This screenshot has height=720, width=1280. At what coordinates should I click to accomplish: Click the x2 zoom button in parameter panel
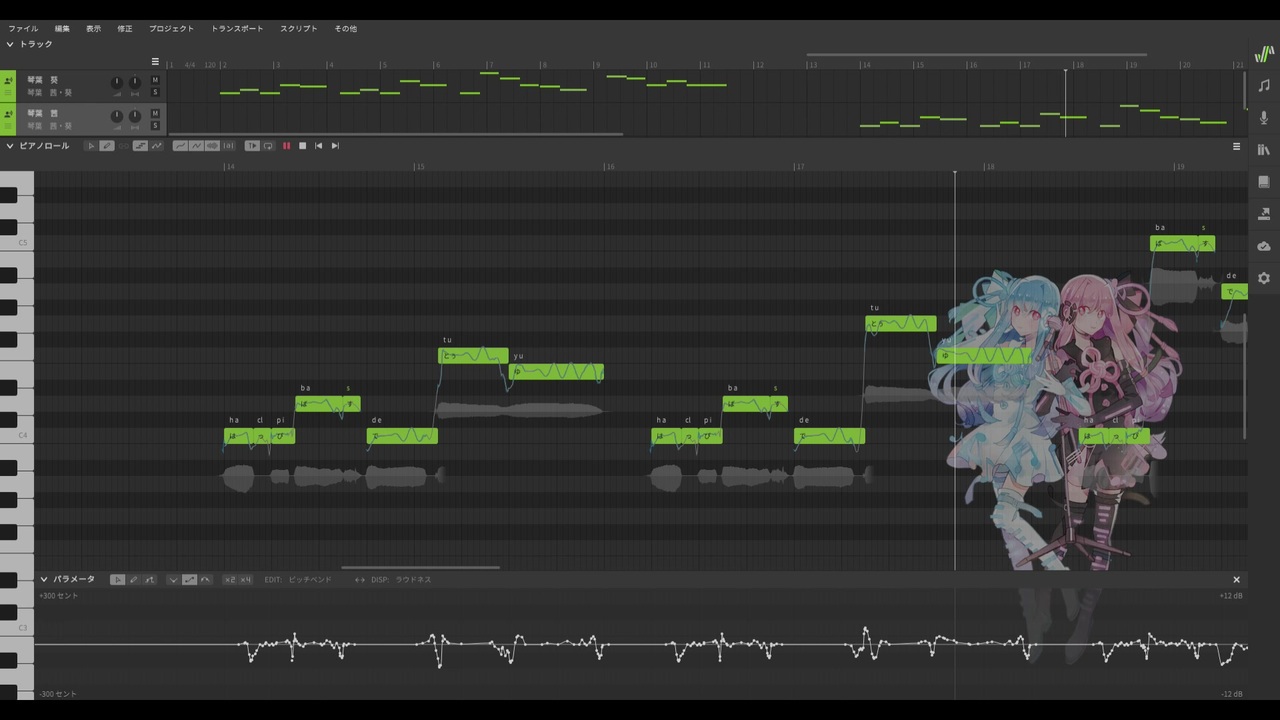pos(229,580)
